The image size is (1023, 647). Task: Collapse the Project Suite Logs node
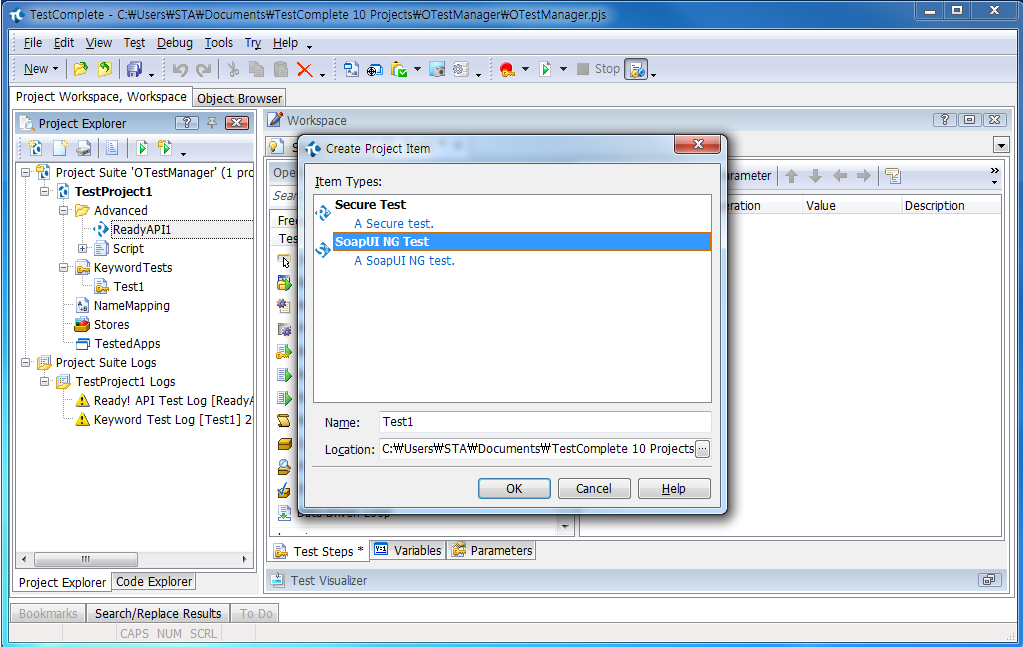pos(25,363)
